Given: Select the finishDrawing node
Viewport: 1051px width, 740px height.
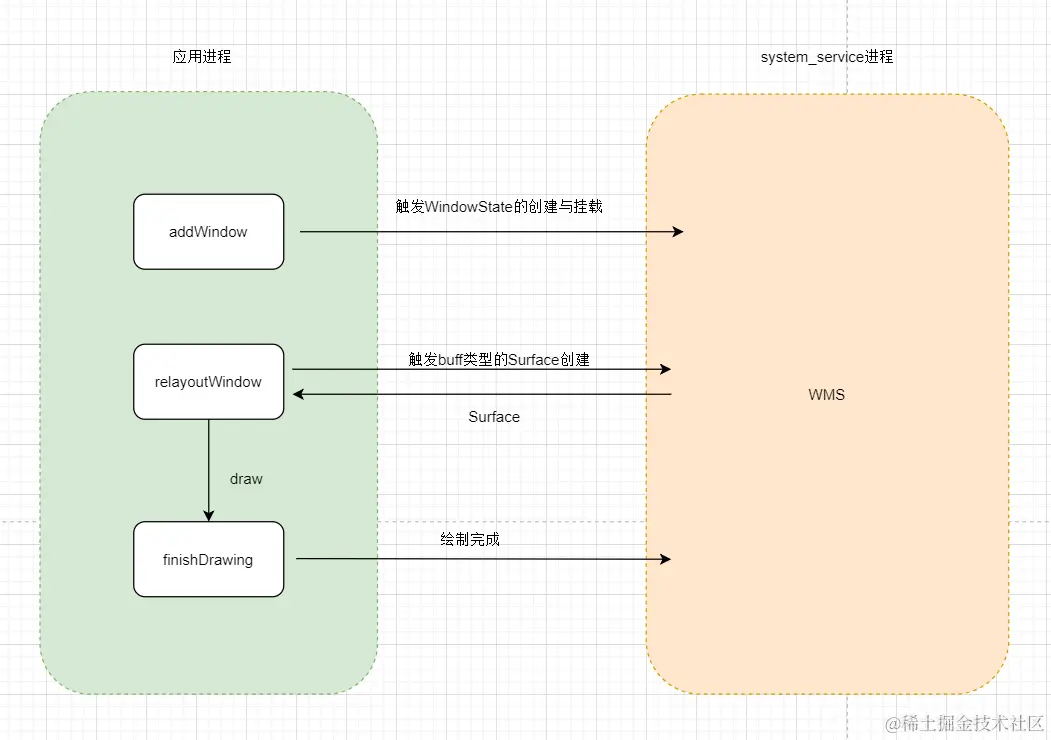Looking at the screenshot, I should click(208, 559).
